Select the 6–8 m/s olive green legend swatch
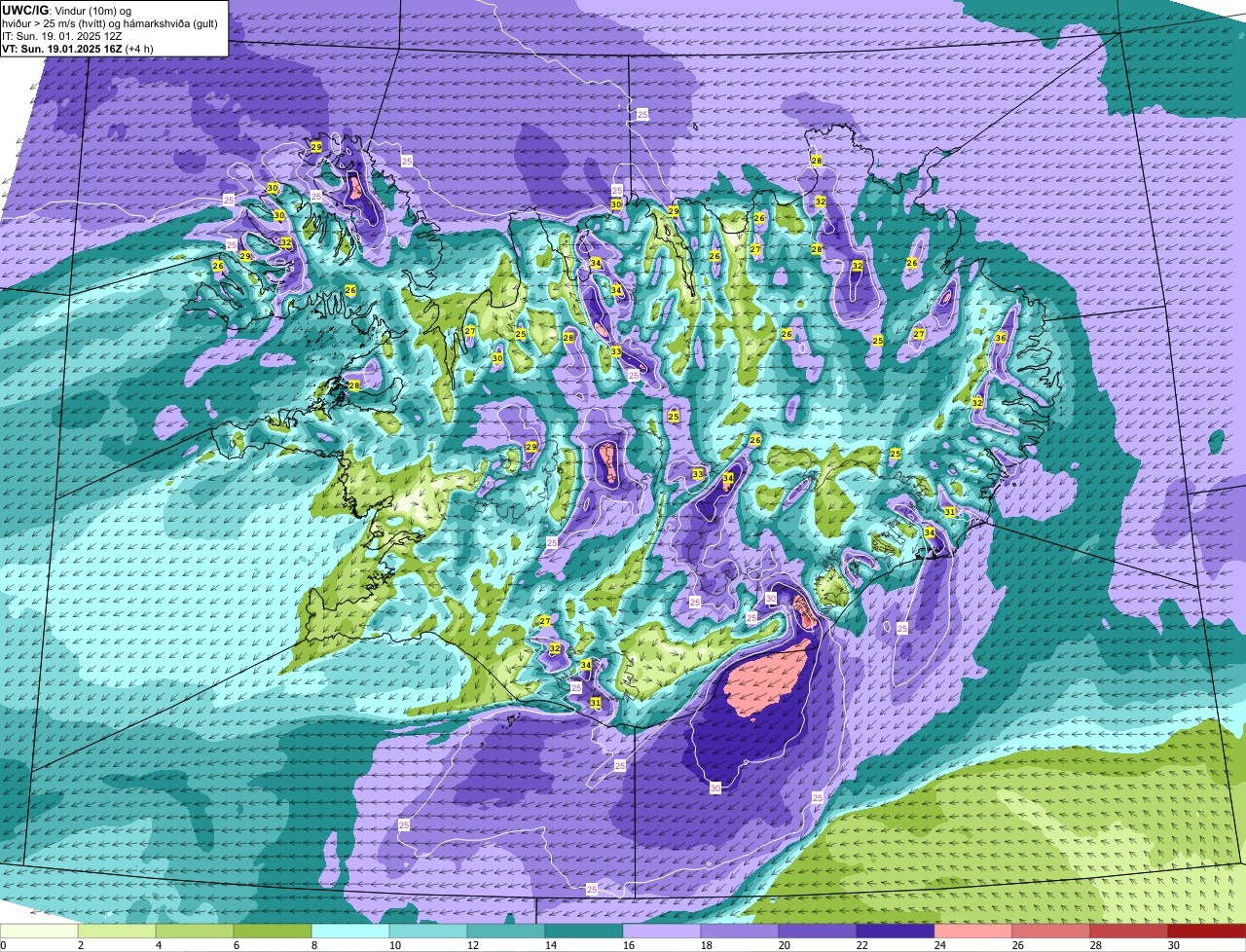The image size is (1246, 952). [273, 931]
